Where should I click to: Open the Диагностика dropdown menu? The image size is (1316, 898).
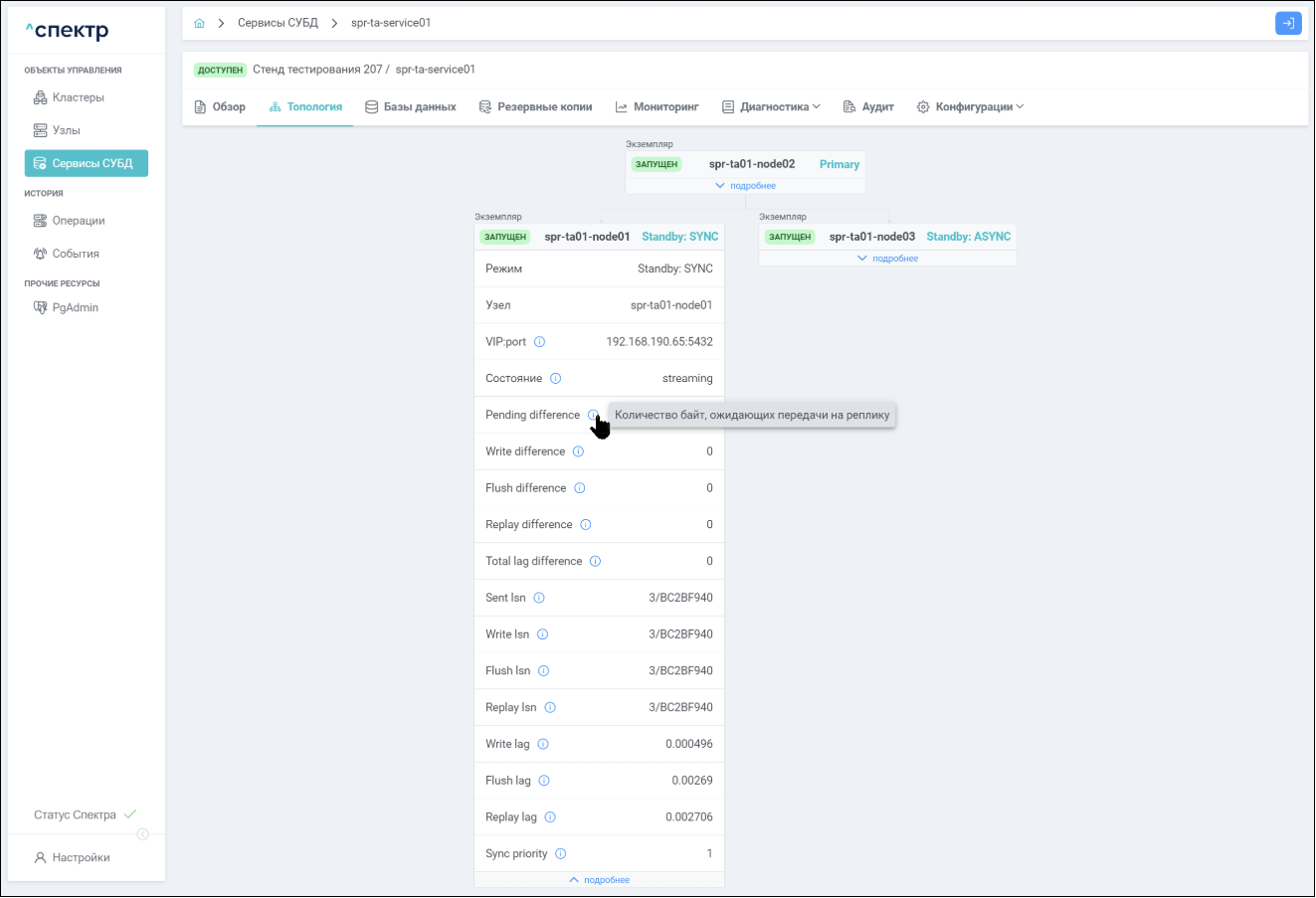tap(771, 107)
